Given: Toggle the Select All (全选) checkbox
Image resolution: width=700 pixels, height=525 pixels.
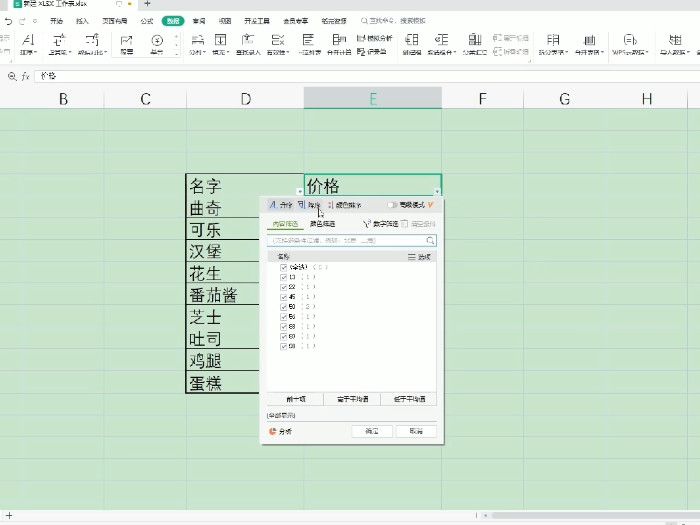Looking at the screenshot, I should coord(283,267).
